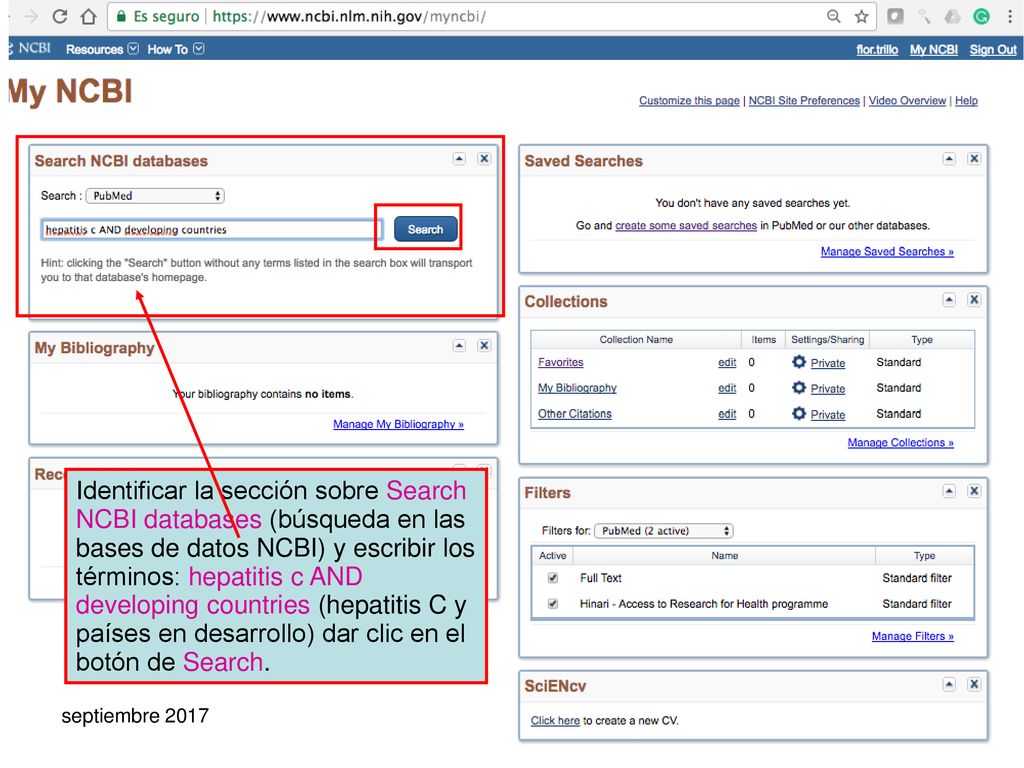Image resolution: width=1024 pixels, height=768 pixels.
Task: Open Manage Saved Searches link
Action: (887, 251)
